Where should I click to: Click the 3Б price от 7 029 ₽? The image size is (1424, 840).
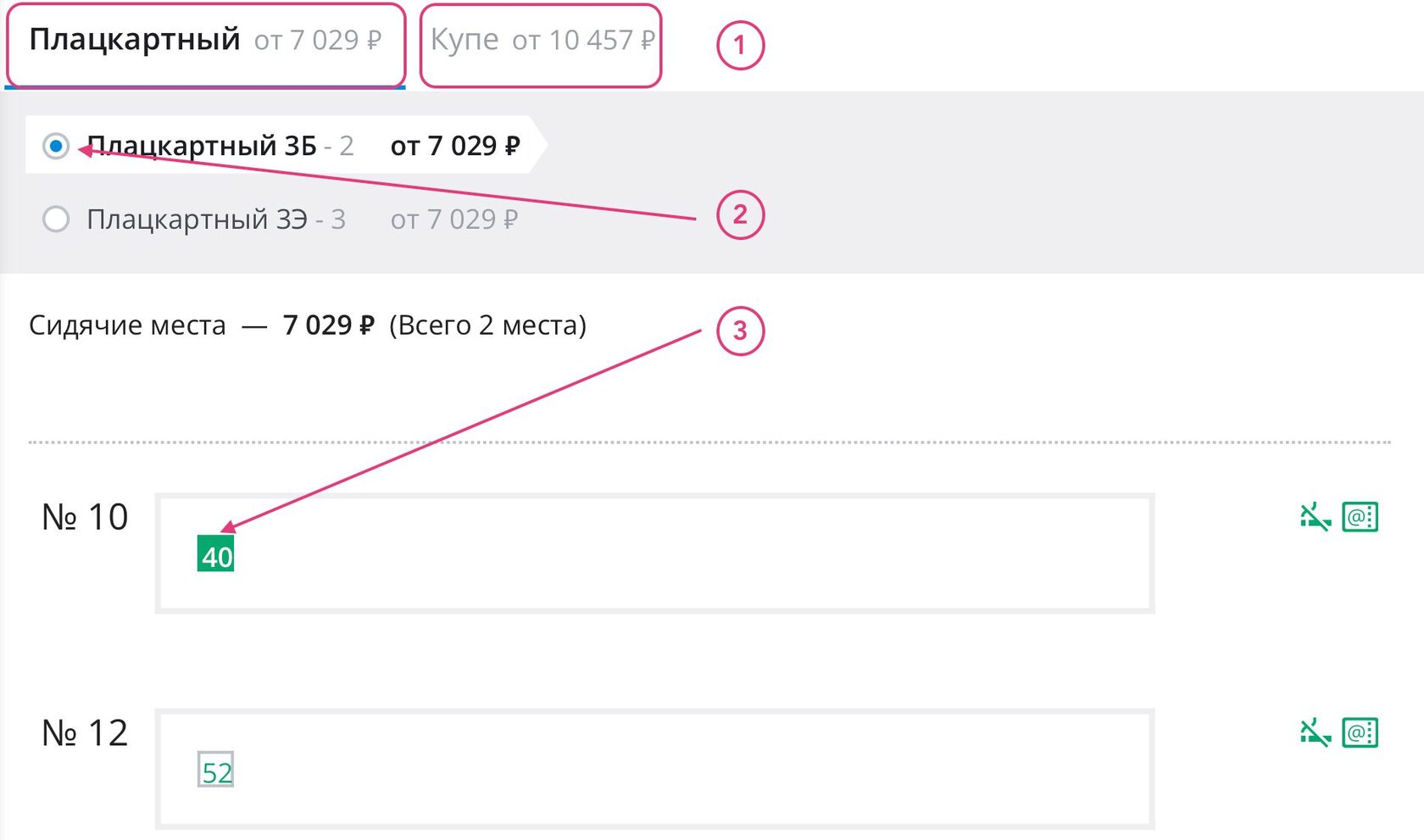455,146
